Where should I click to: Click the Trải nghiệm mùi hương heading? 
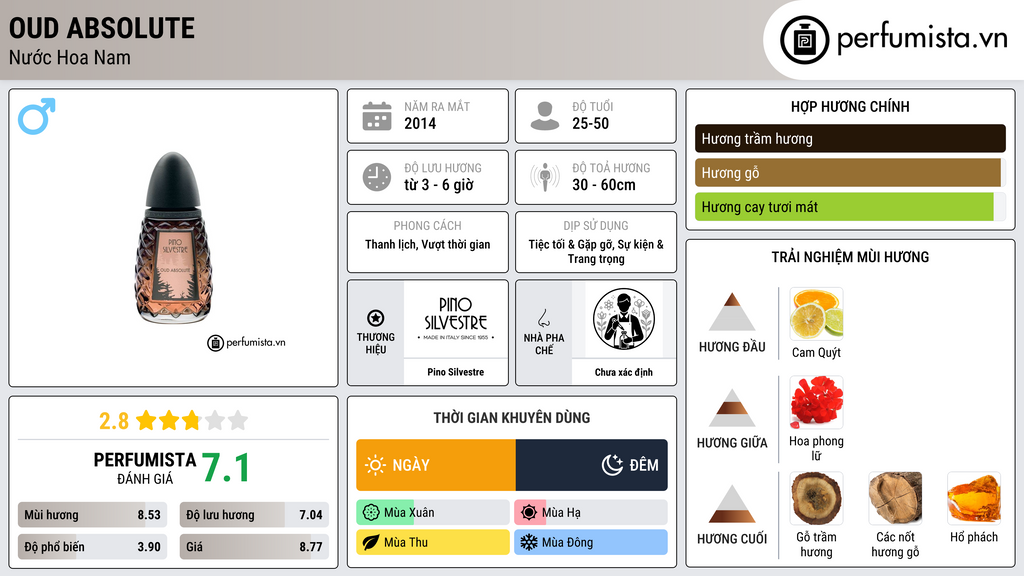[850, 257]
